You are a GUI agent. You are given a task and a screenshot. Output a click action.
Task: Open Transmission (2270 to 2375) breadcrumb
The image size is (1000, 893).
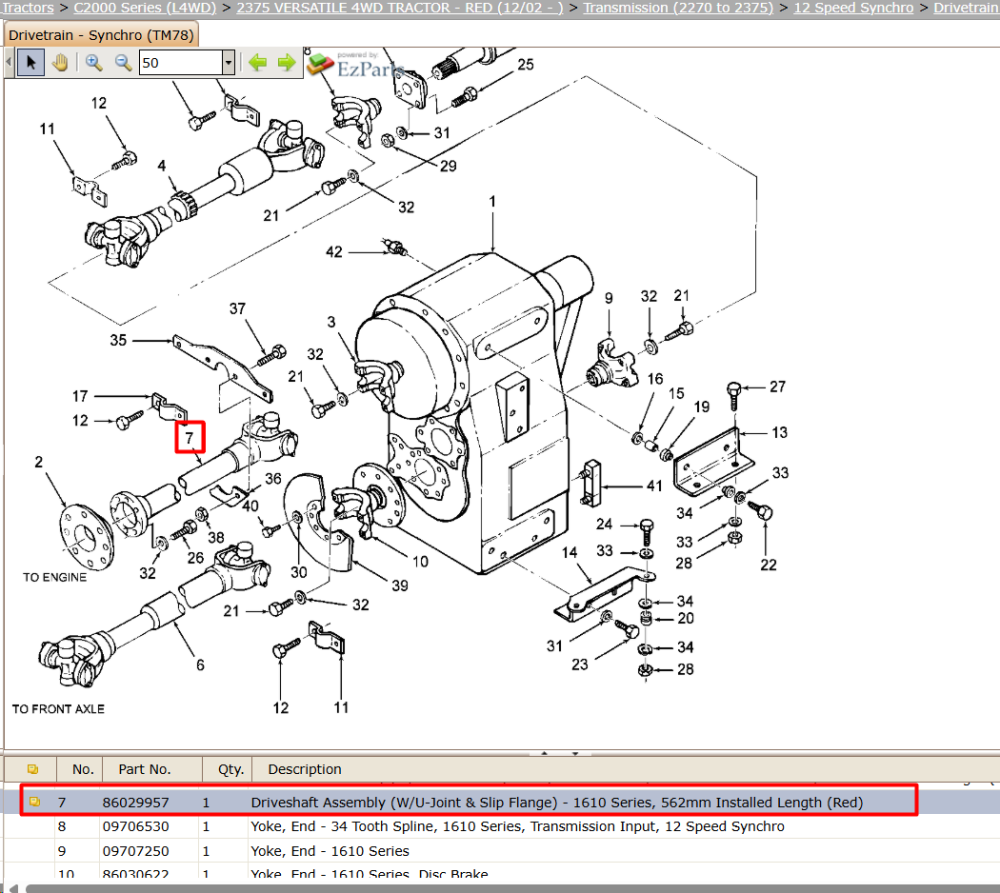coord(678,8)
